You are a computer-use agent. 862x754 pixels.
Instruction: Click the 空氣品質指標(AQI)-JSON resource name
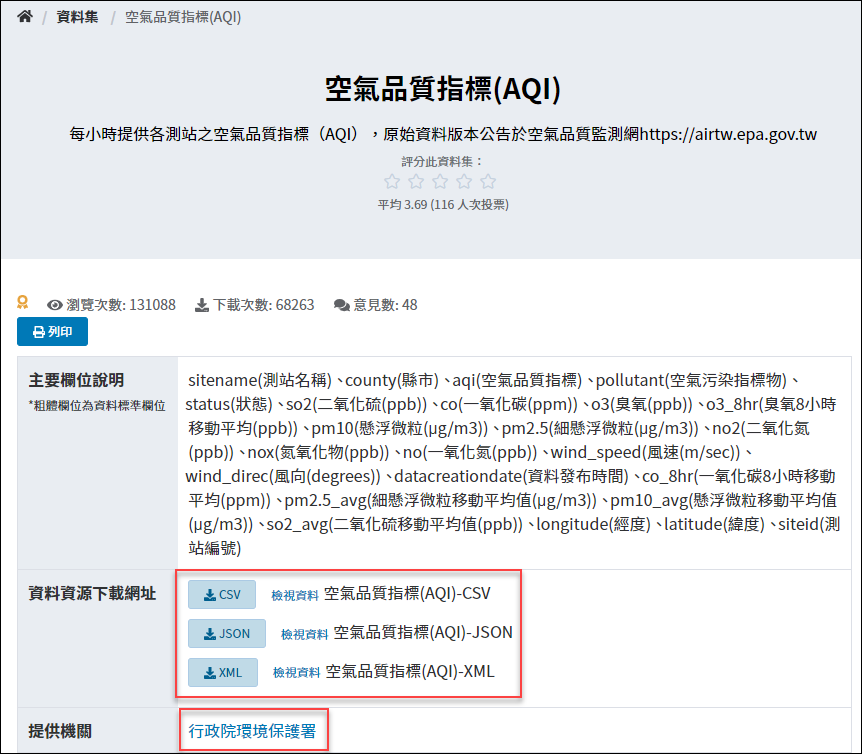pos(423,633)
